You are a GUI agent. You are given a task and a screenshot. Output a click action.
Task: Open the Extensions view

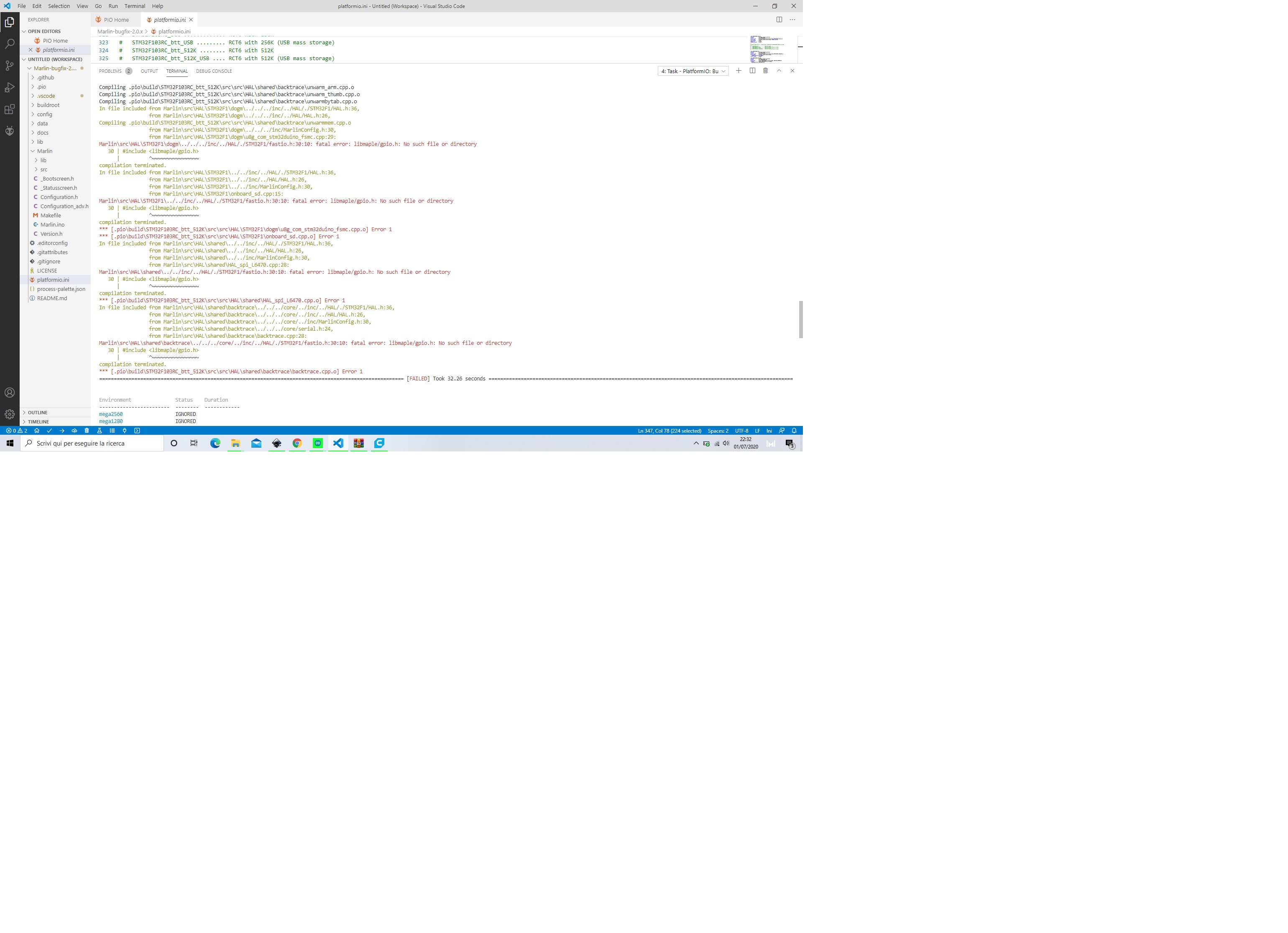(10, 110)
